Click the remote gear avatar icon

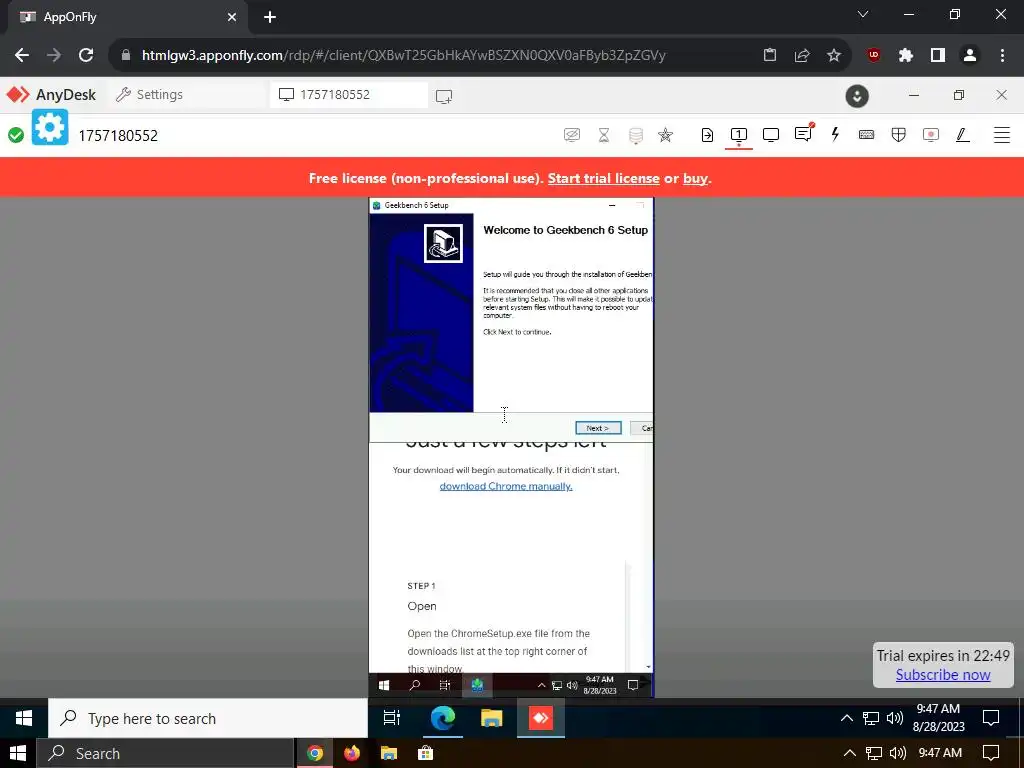pyautogui.click(x=50, y=128)
